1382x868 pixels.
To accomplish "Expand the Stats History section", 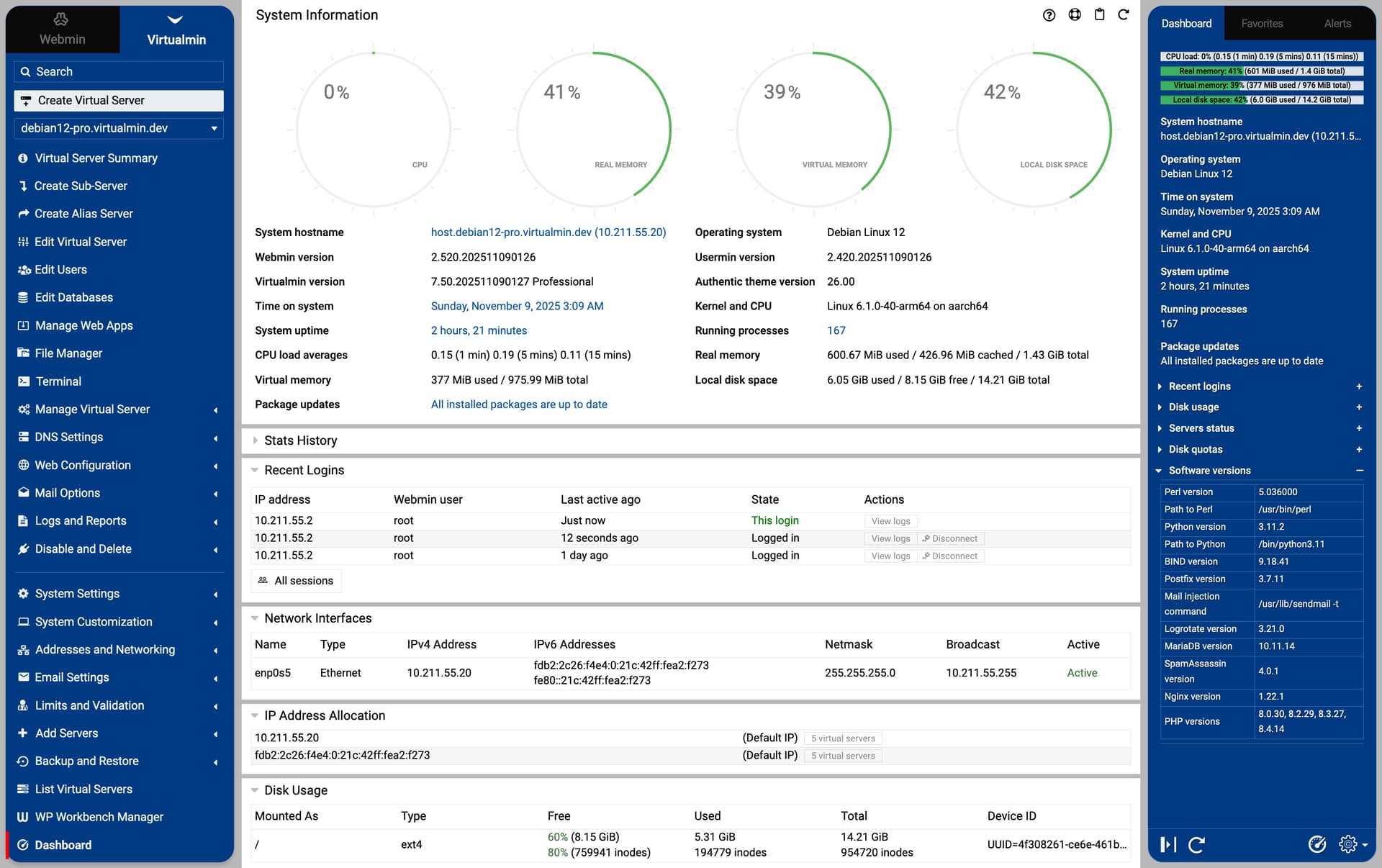I will [x=300, y=440].
